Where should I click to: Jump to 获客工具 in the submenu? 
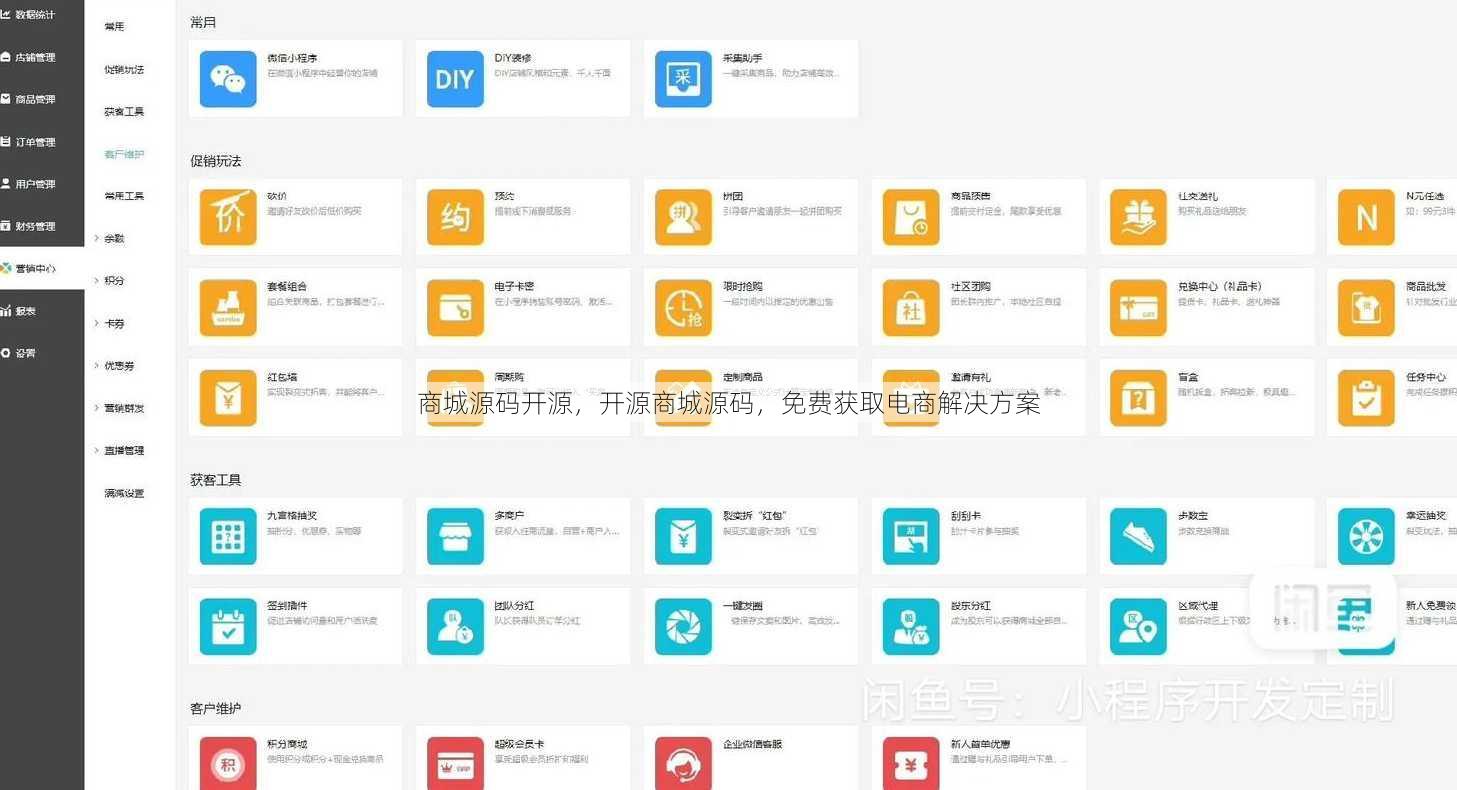[x=124, y=112]
